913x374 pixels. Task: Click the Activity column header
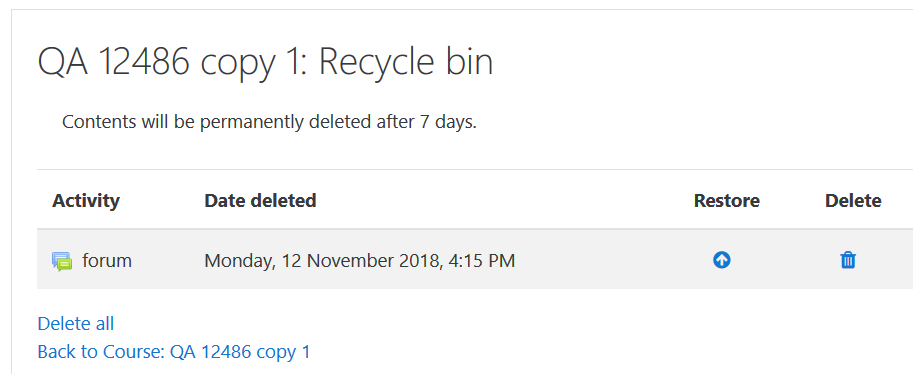point(86,200)
